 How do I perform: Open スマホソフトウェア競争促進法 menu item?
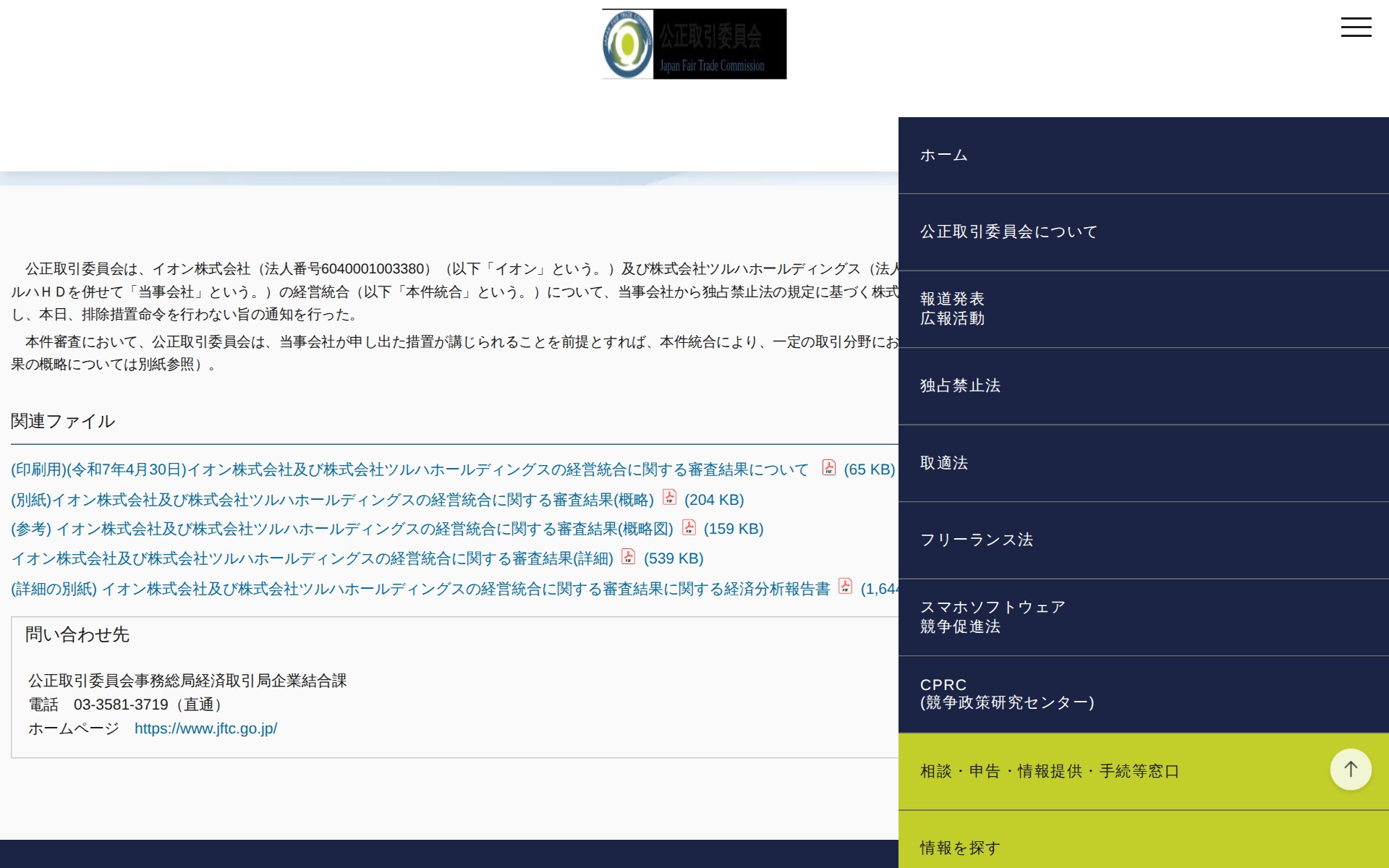pyautogui.click(x=992, y=617)
